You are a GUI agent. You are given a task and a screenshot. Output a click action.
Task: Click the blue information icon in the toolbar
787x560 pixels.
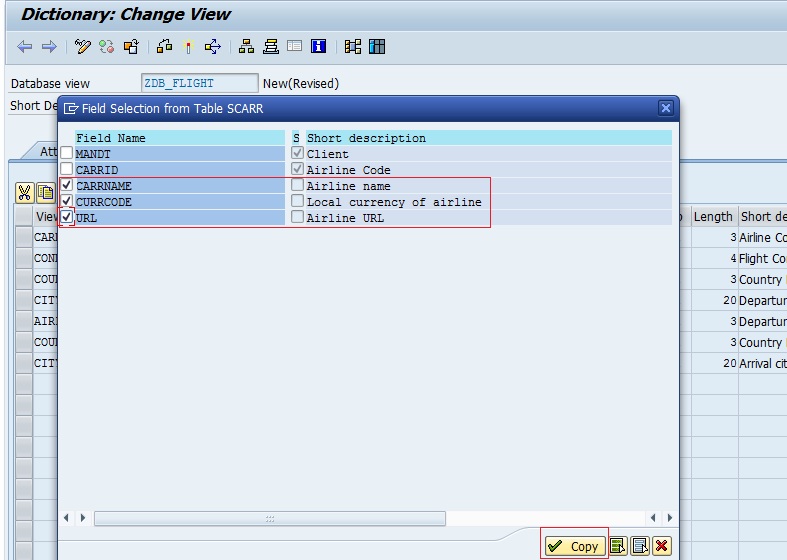click(x=319, y=47)
